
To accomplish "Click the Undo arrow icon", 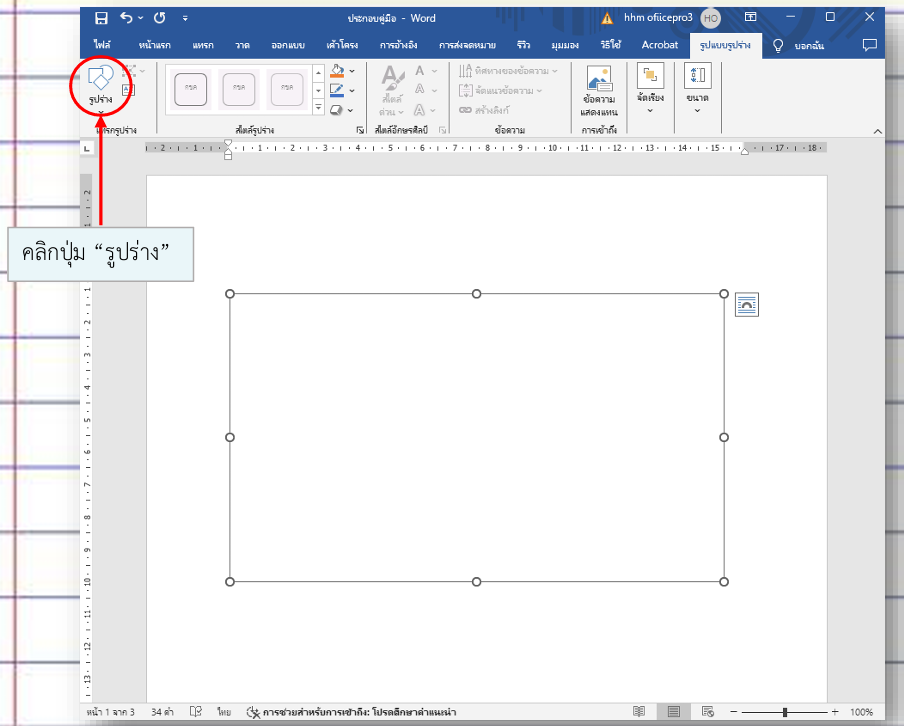I will click(x=126, y=18).
